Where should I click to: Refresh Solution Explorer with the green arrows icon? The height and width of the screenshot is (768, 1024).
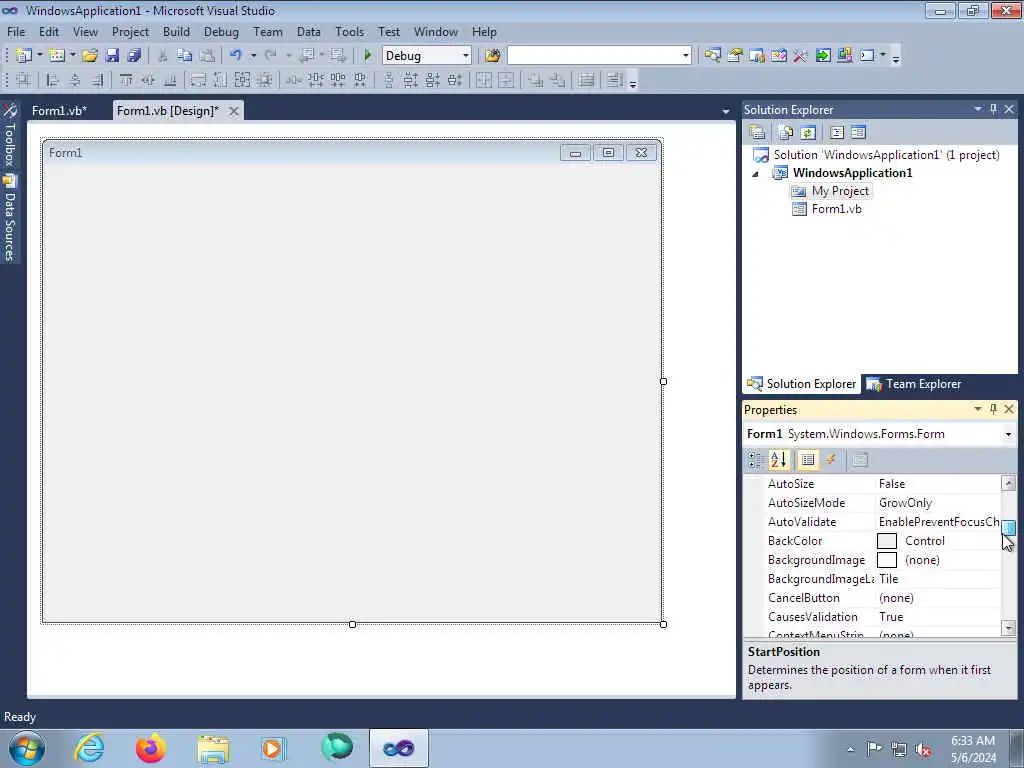point(808,133)
